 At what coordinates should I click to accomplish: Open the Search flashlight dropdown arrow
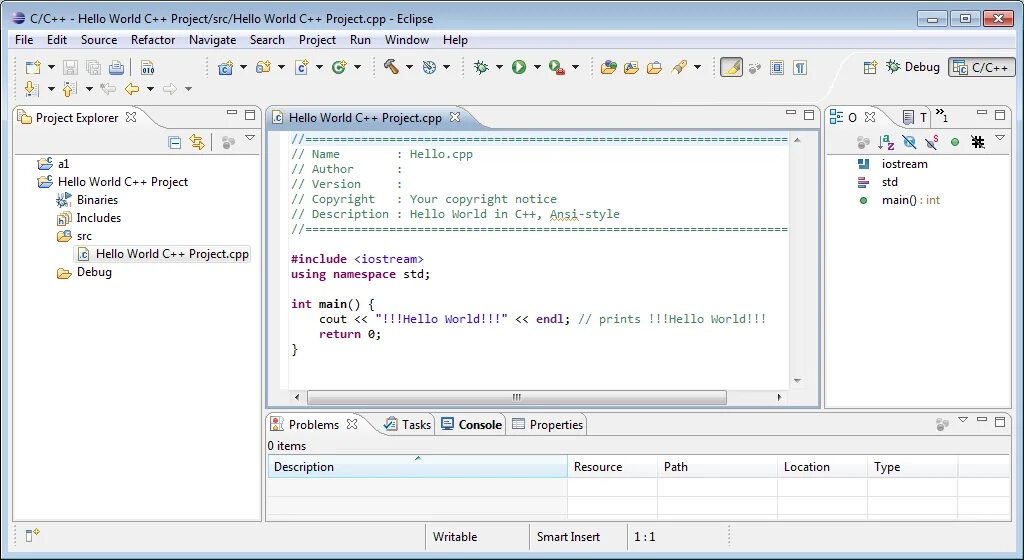(697, 67)
